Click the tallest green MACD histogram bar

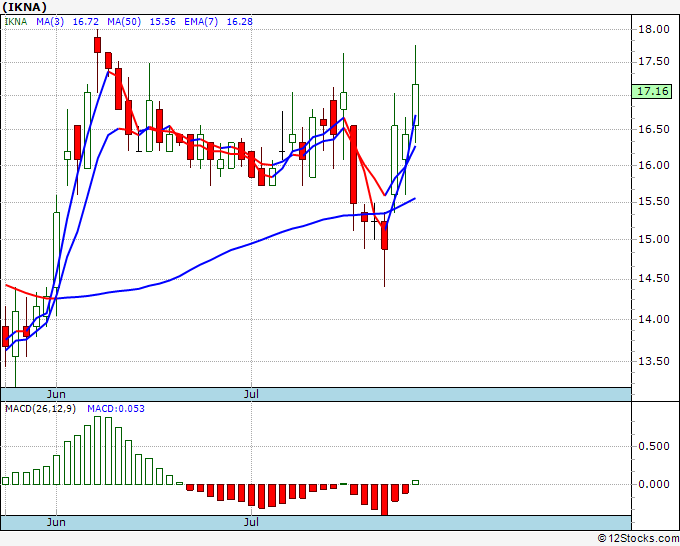(98, 451)
